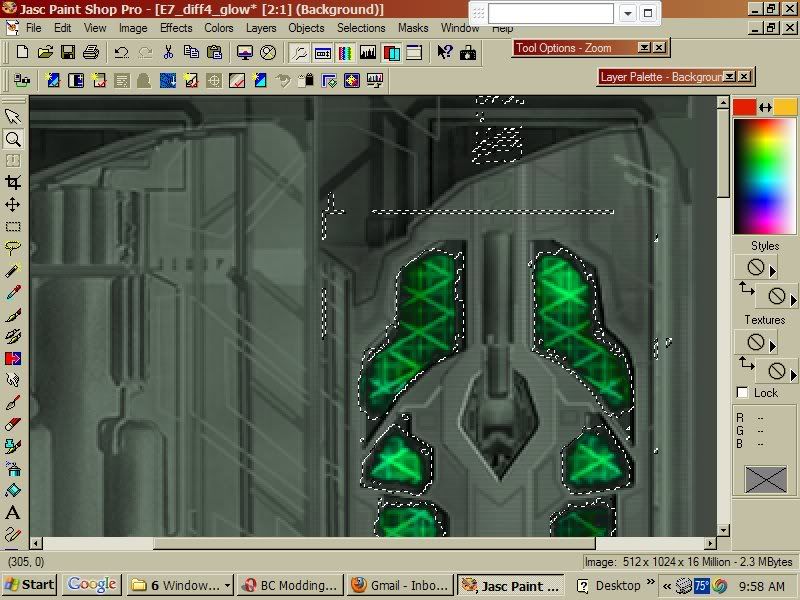Toggle the Overview window toolbar button

click(414, 53)
